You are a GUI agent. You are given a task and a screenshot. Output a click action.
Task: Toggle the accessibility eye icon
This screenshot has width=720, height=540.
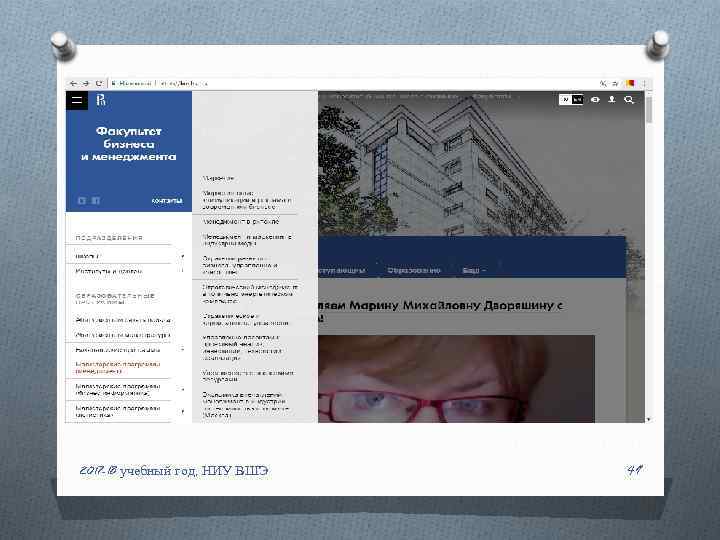(595, 99)
